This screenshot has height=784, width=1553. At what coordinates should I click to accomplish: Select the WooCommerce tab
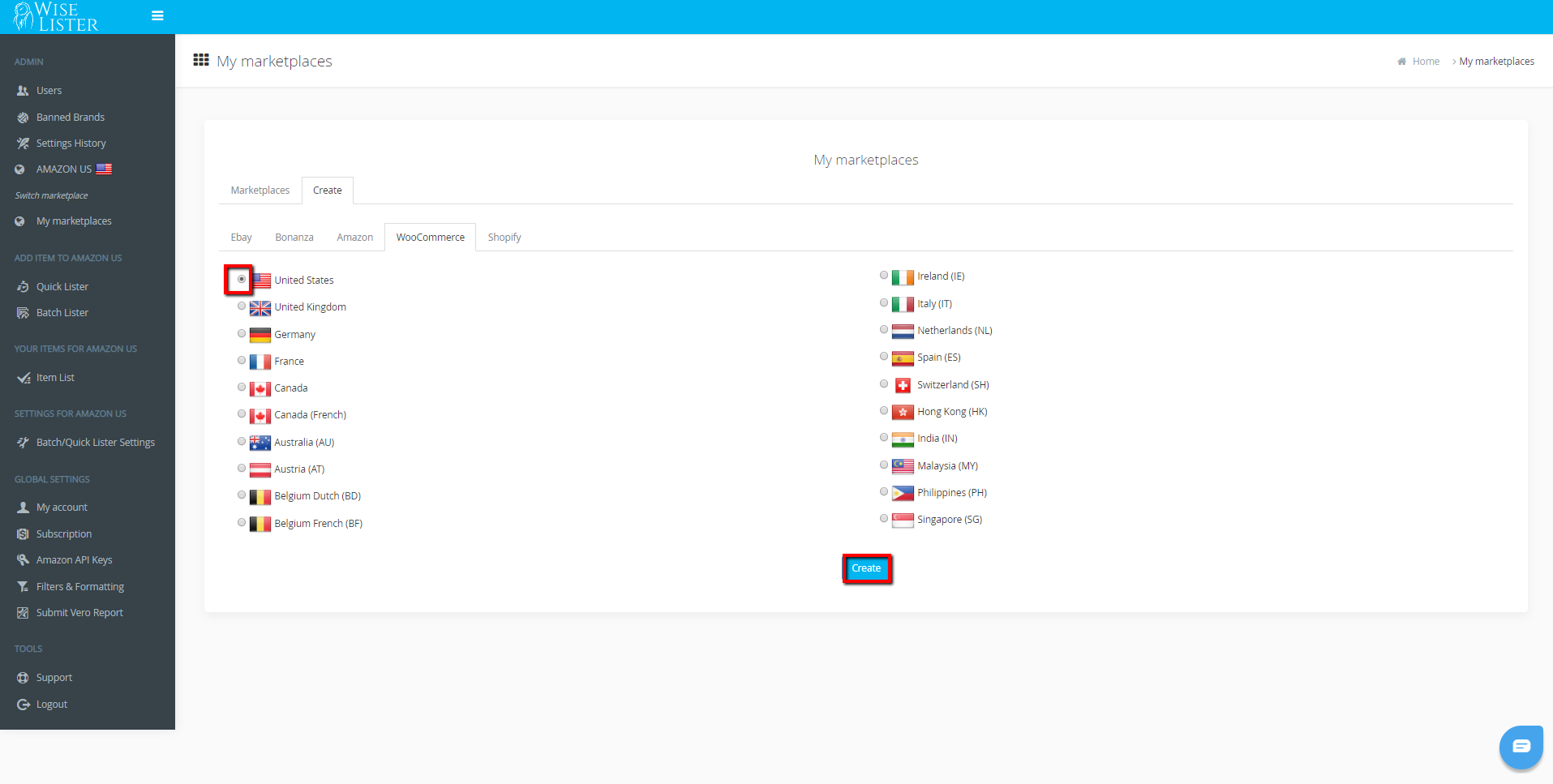431,238
